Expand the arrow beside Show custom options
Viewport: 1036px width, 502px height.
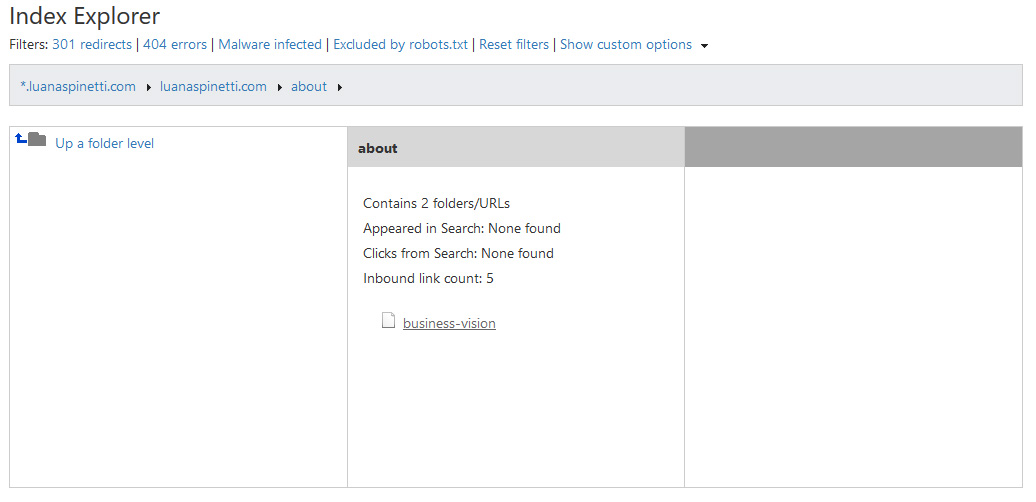(705, 46)
